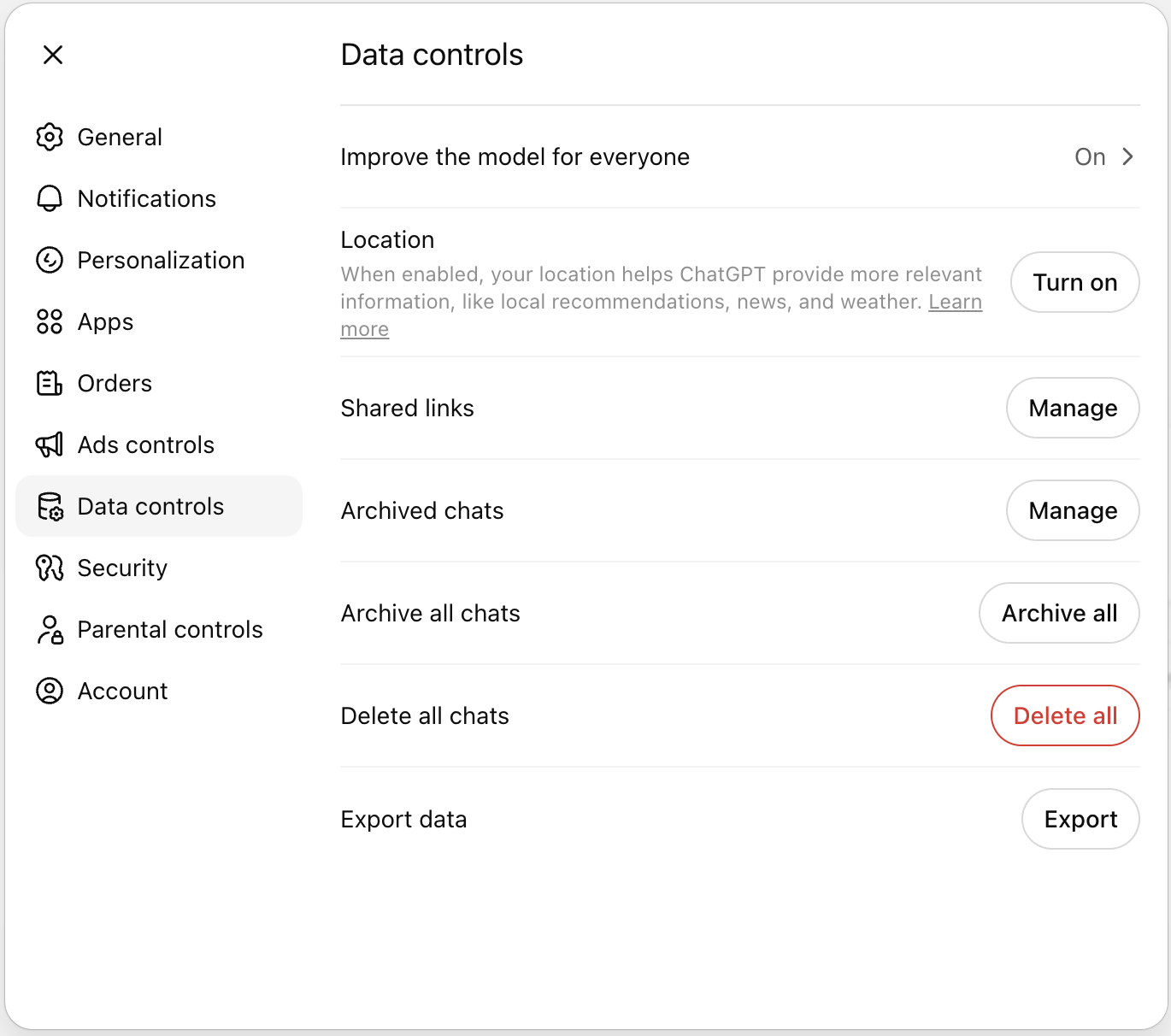
Task: Click the Data controls database icon
Action: click(50, 506)
